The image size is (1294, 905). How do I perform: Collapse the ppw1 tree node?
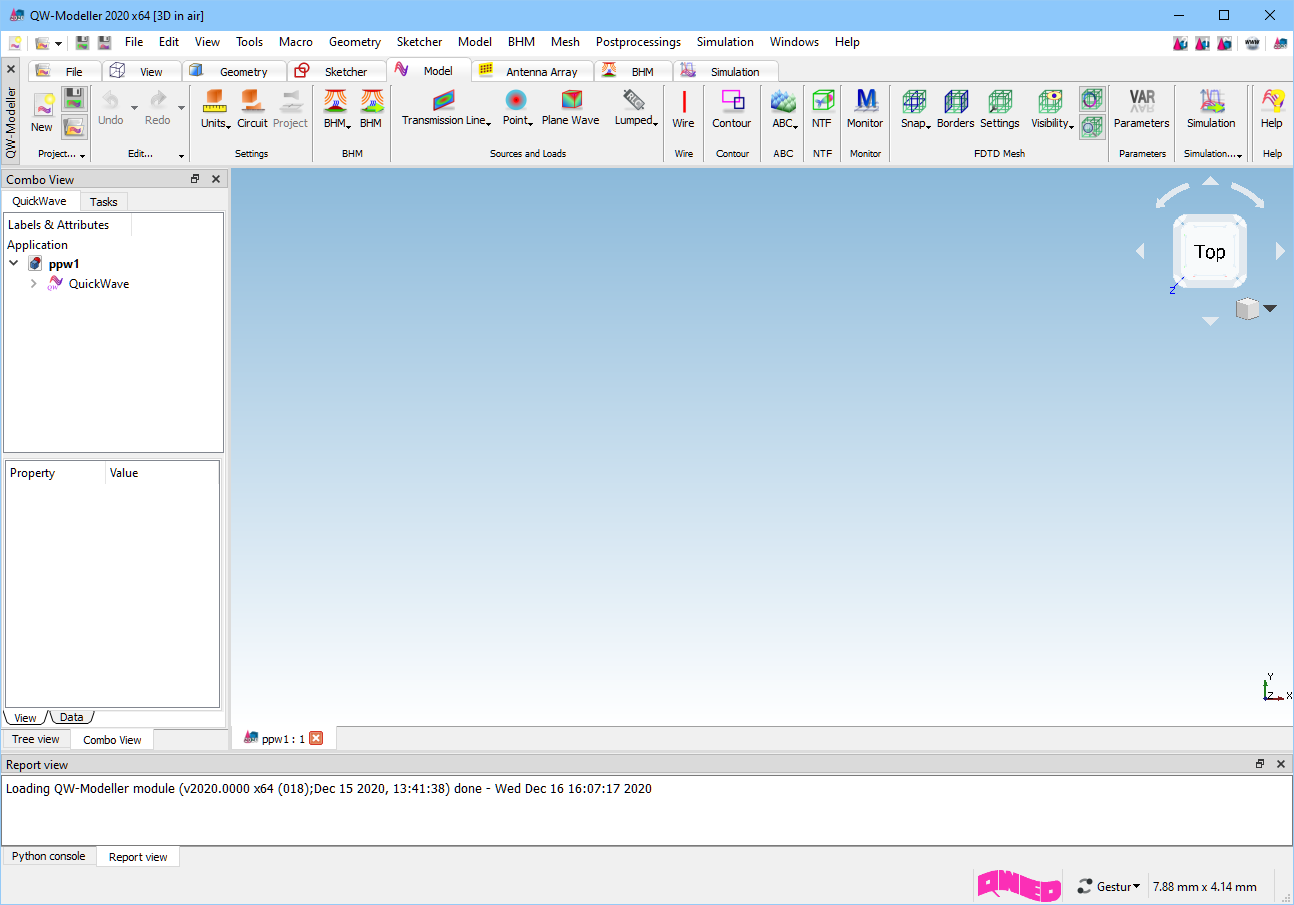(14, 264)
